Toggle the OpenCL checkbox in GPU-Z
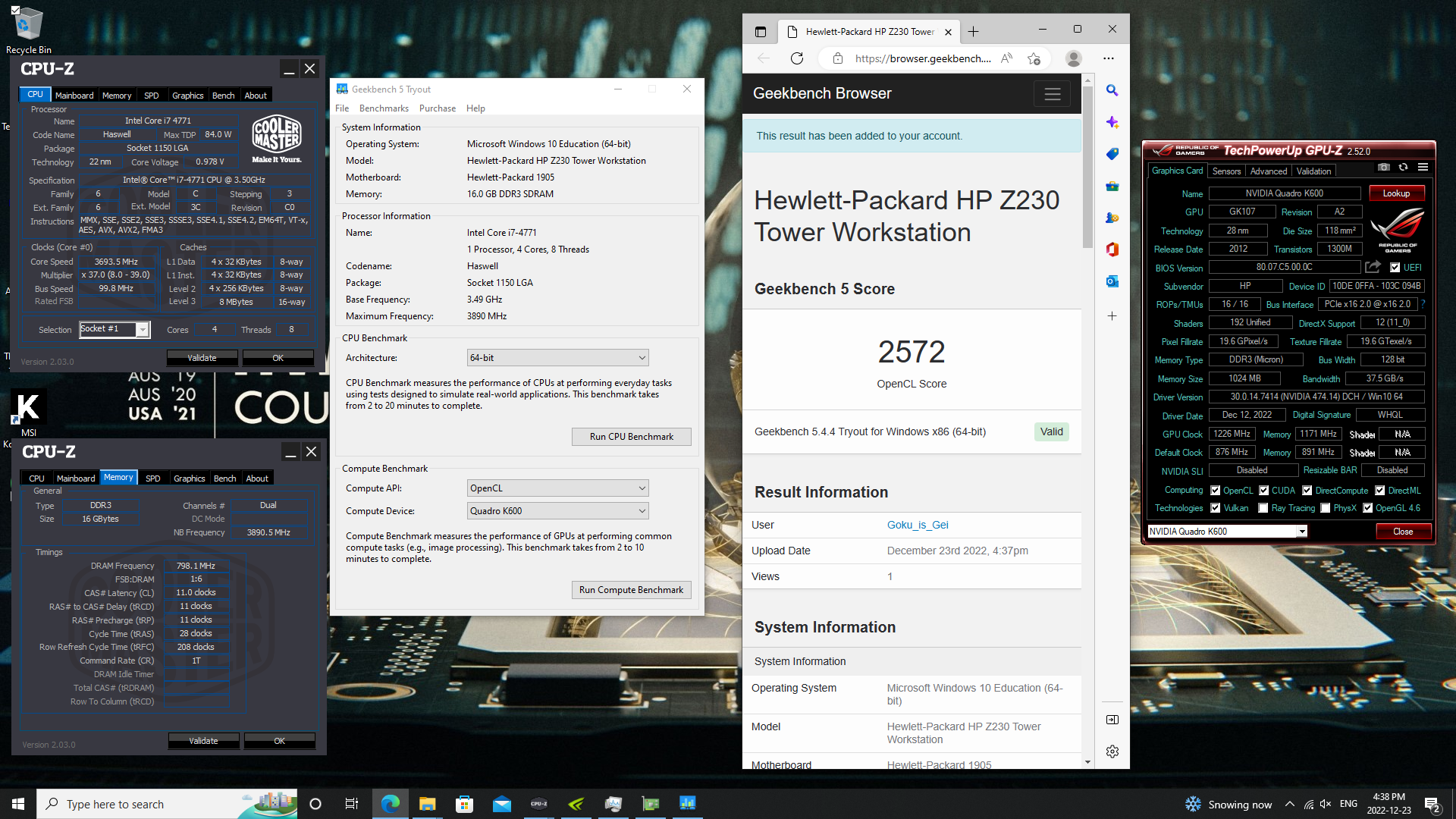 [x=1216, y=491]
